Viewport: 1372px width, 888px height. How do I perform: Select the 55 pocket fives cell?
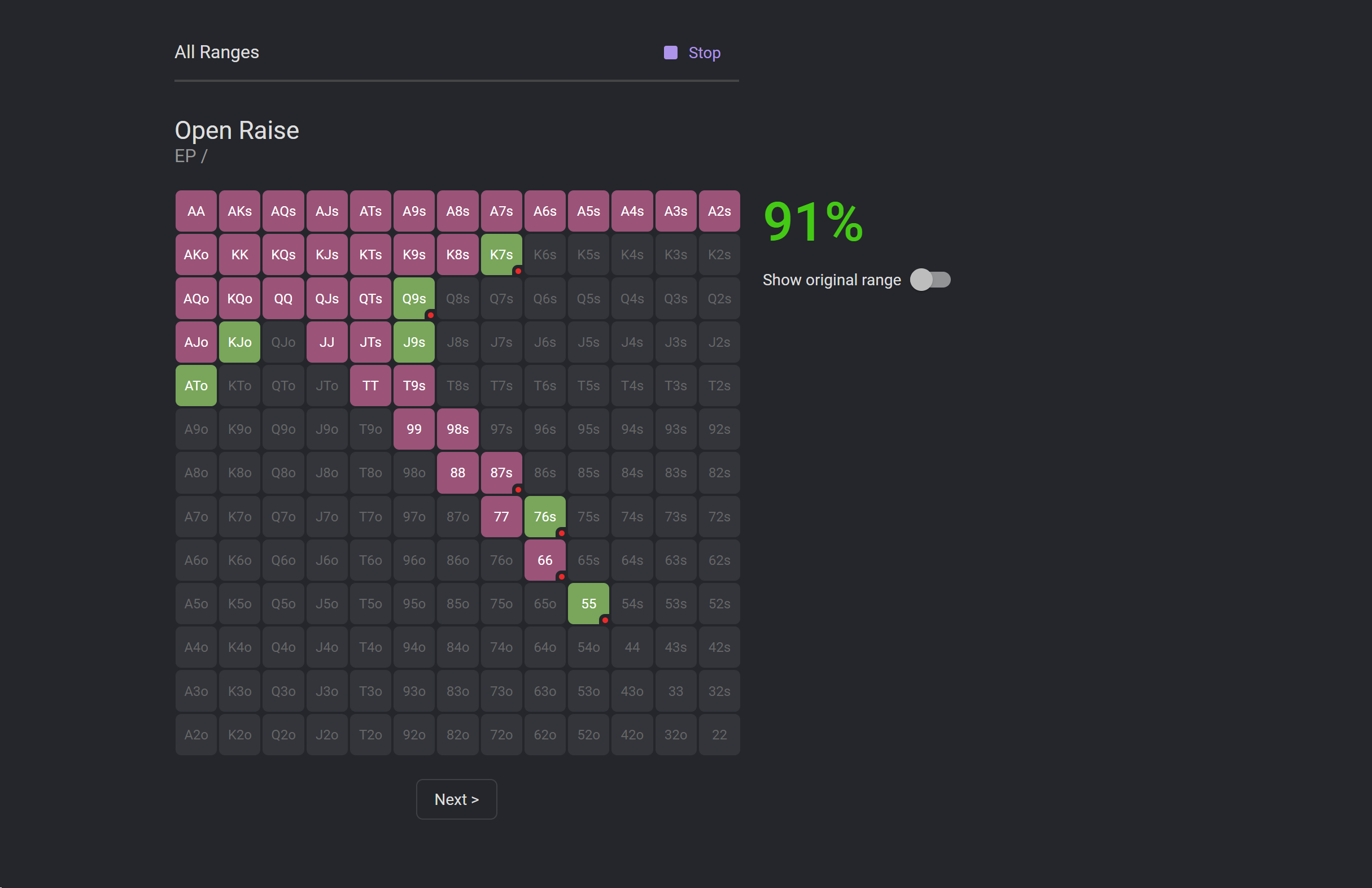point(588,604)
